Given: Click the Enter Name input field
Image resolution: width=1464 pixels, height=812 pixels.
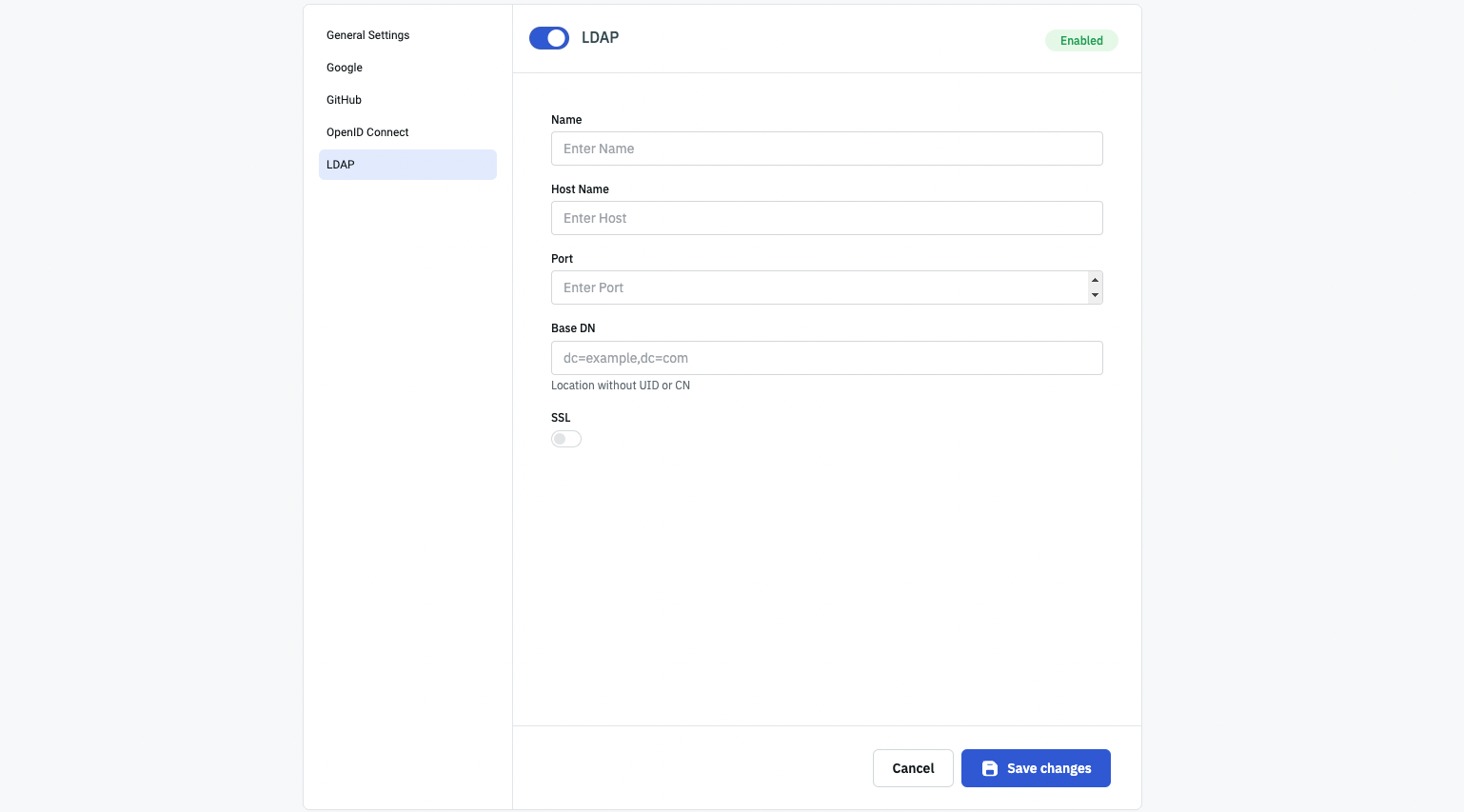Looking at the screenshot, I should pyautogui.click(x=826, y=149).
